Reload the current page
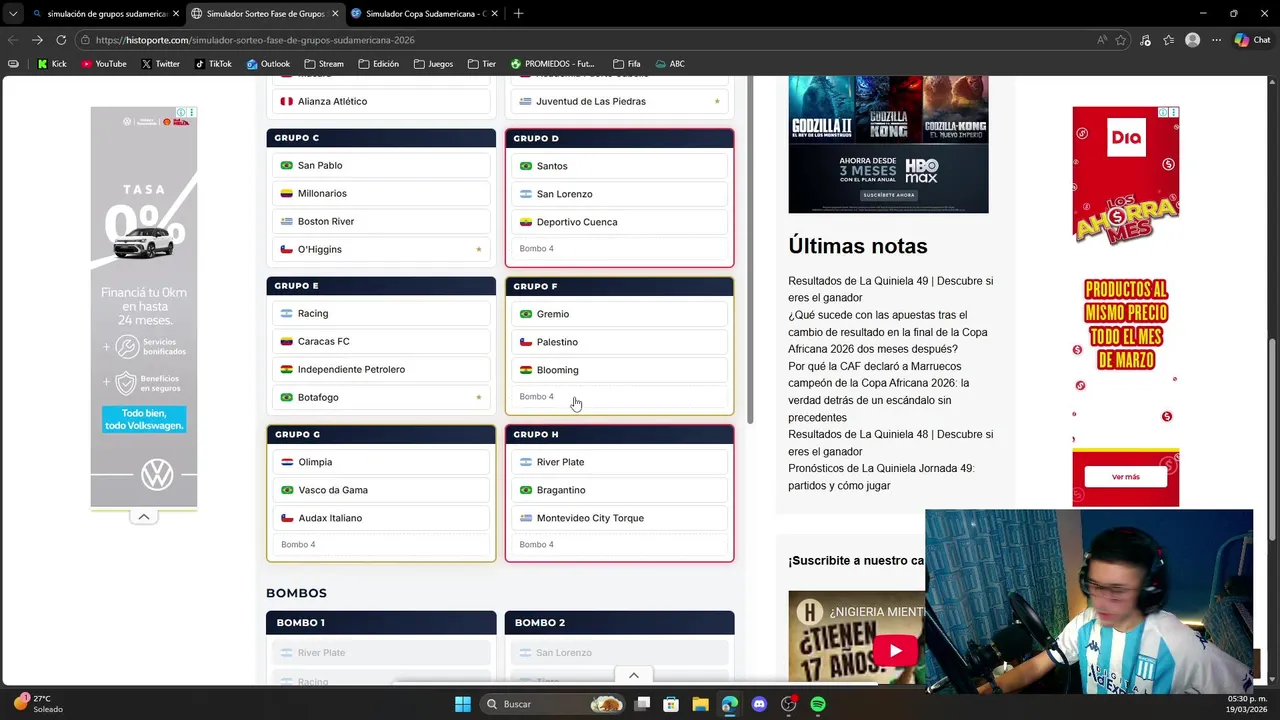The height and width of the screenshot is (720, 1280). tap(61, 40)
